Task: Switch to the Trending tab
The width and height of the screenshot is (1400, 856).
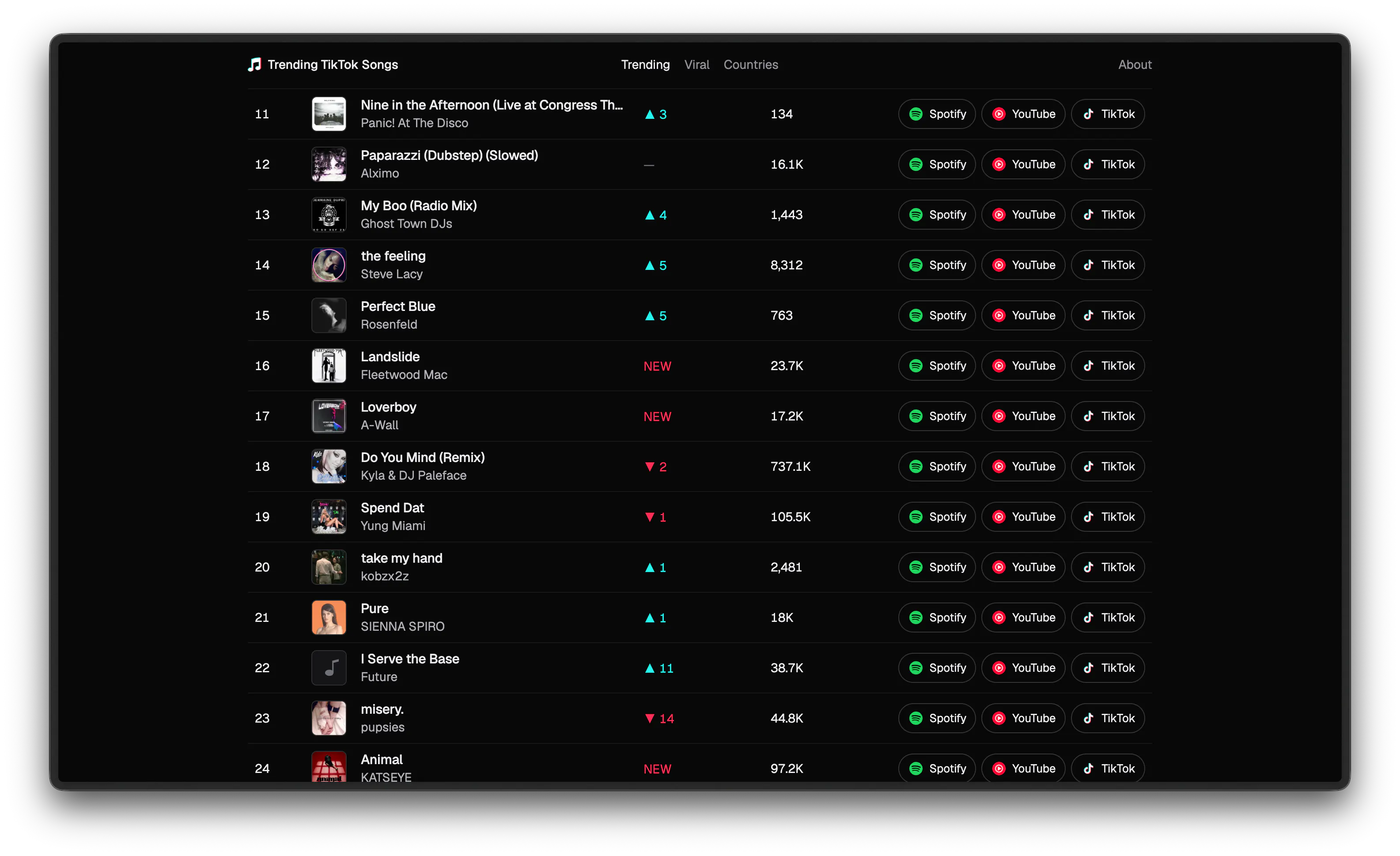Action: [645, 65]
